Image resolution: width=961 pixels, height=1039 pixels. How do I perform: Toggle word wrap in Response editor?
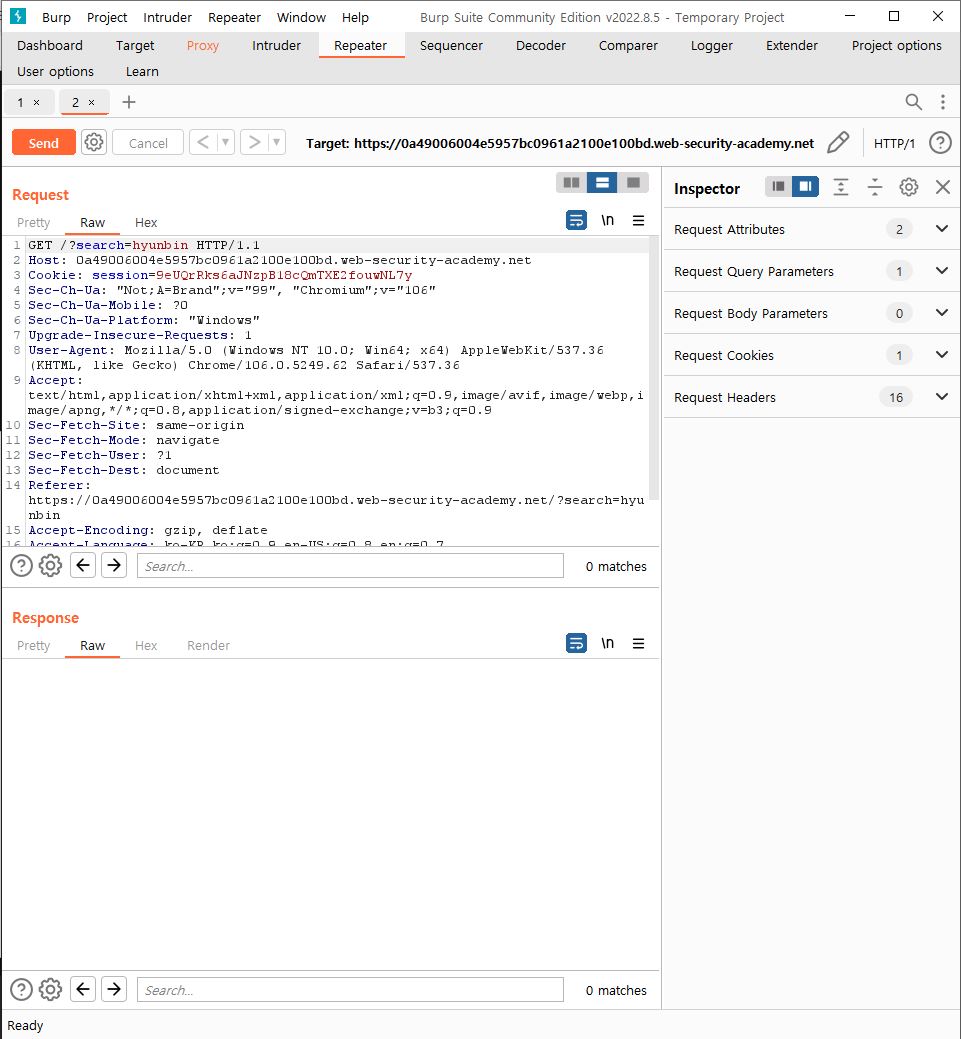click(576, 643)
